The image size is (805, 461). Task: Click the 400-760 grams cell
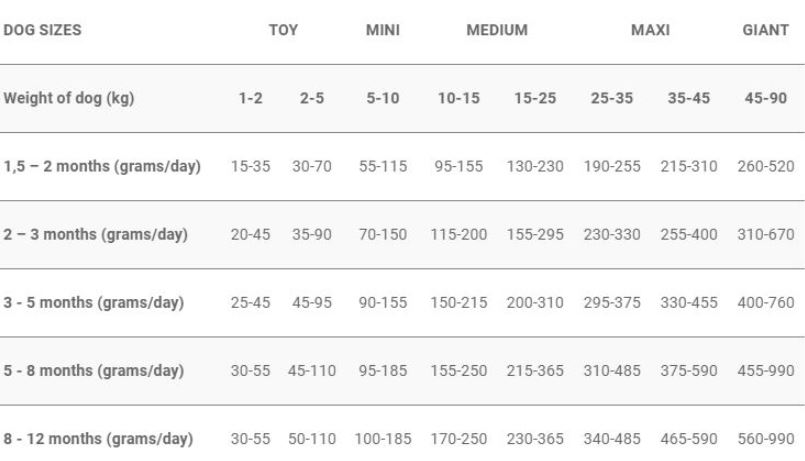[765, 302]
